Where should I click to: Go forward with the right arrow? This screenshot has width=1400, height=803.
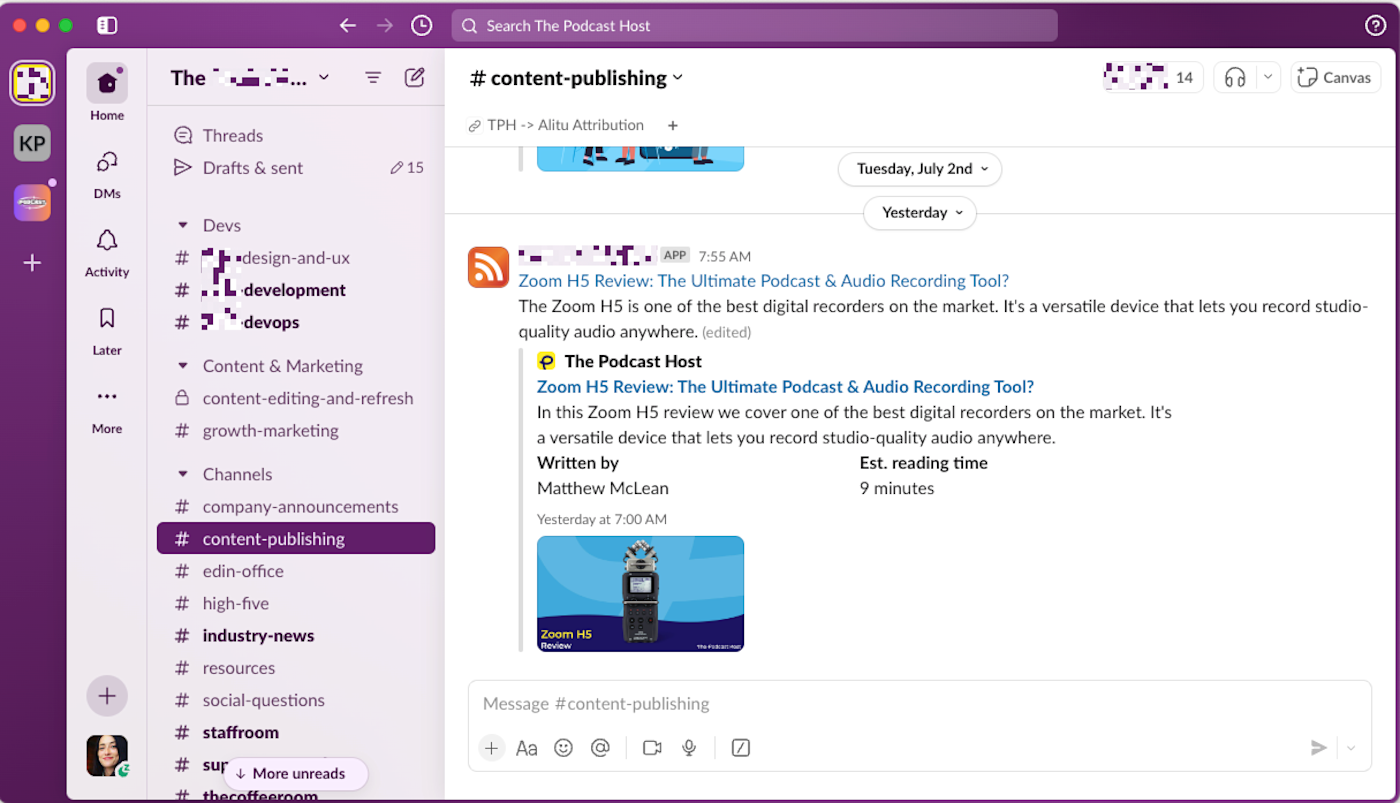tap(384, 26)
